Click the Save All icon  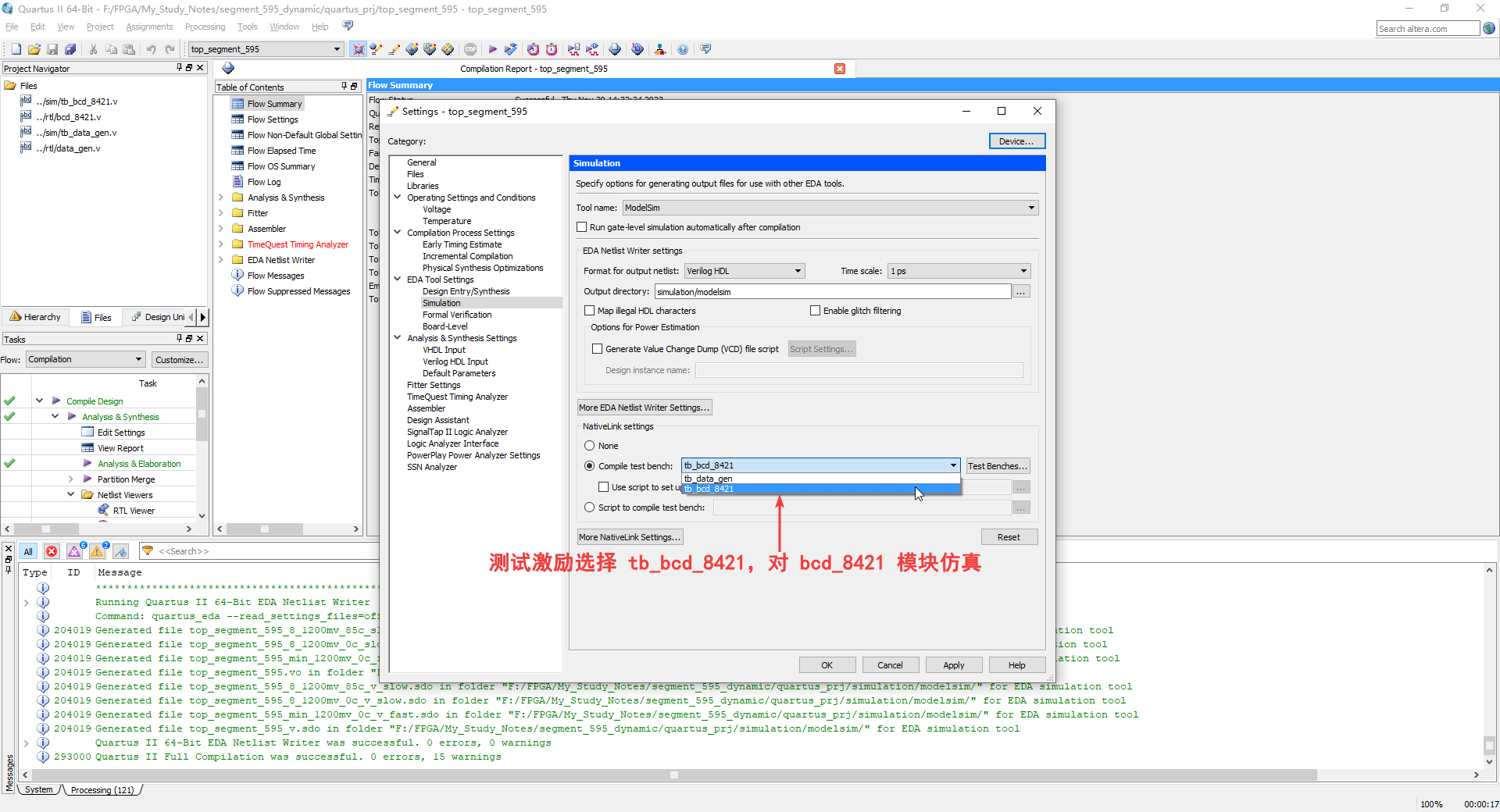pos(70,49)
